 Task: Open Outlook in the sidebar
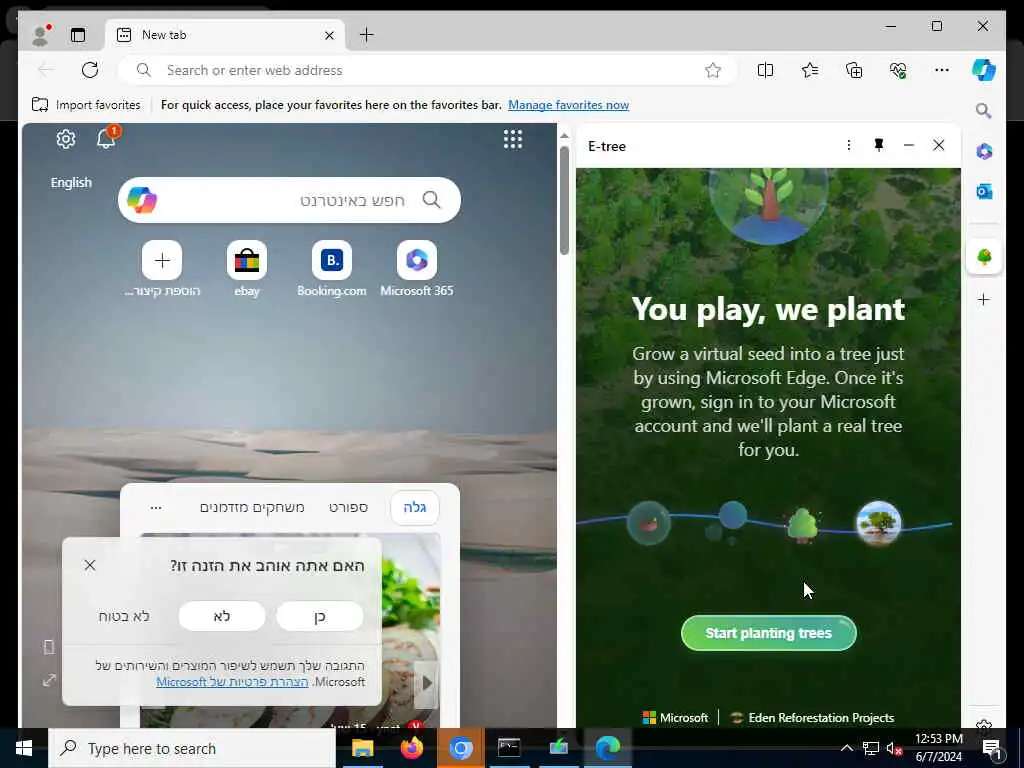984,191
